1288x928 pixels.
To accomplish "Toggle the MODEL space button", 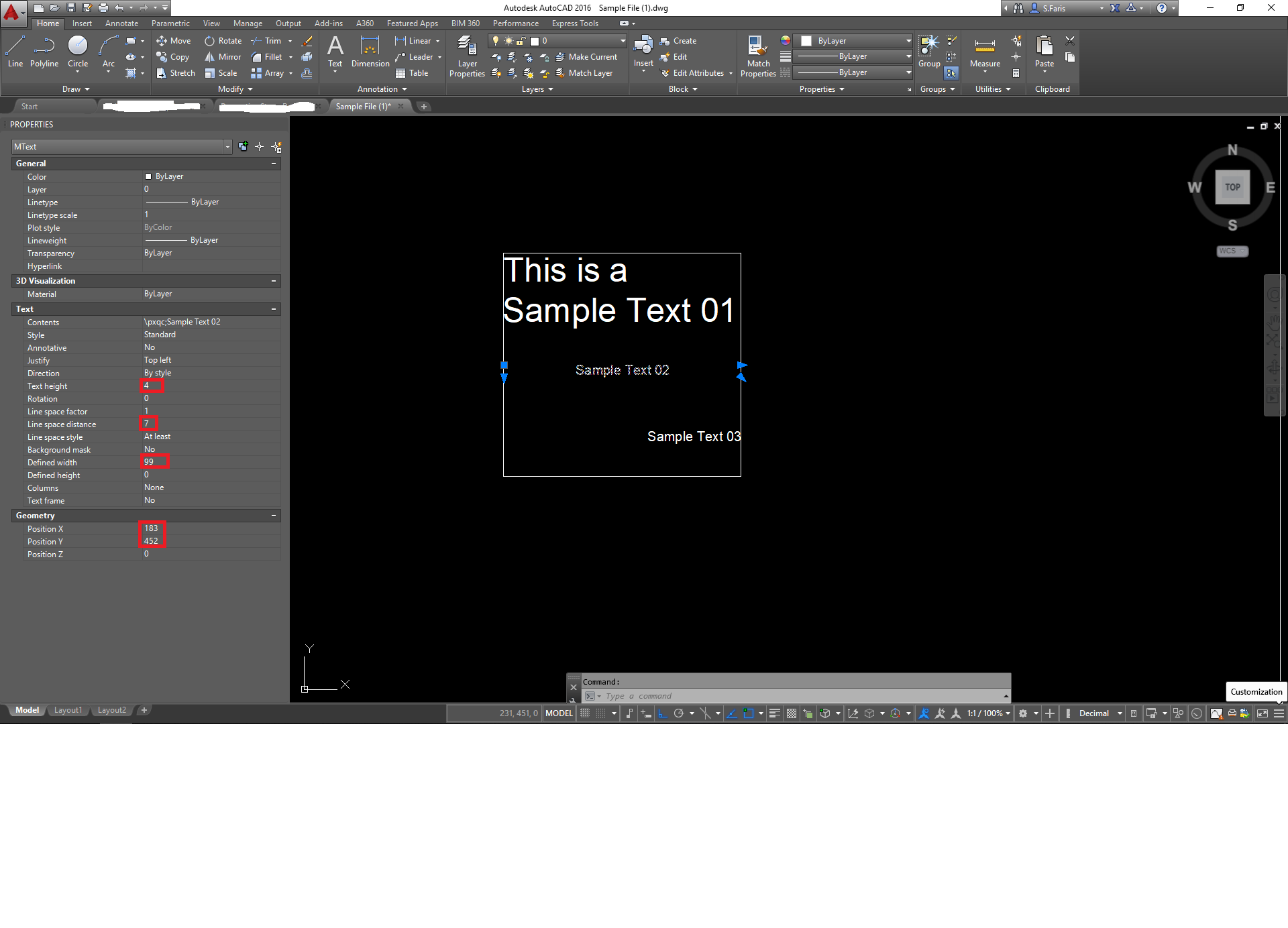I will pos(559,713).
